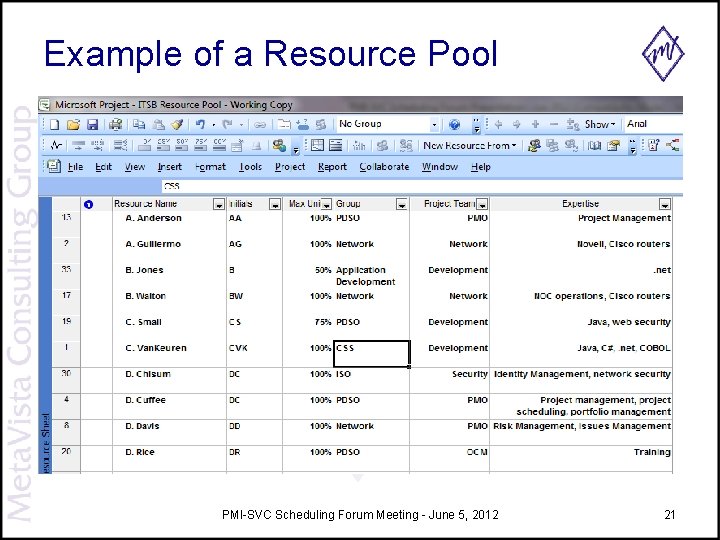This screenshot has width=720, height=540.
Task: Click the entry bar showing CSS
Action: click(x=422, y=186)
